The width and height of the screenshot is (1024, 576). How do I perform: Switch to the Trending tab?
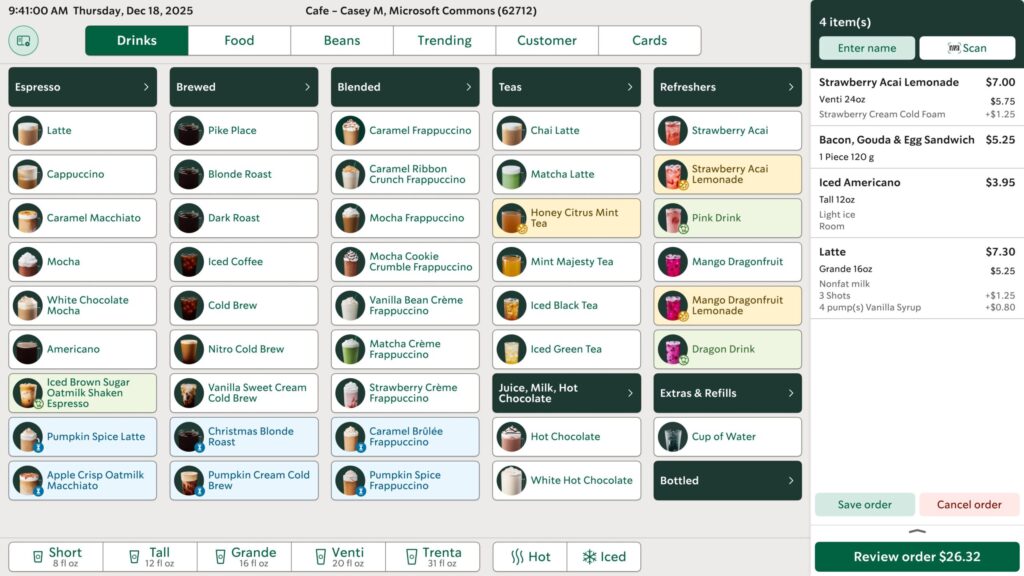pos(444,40)
